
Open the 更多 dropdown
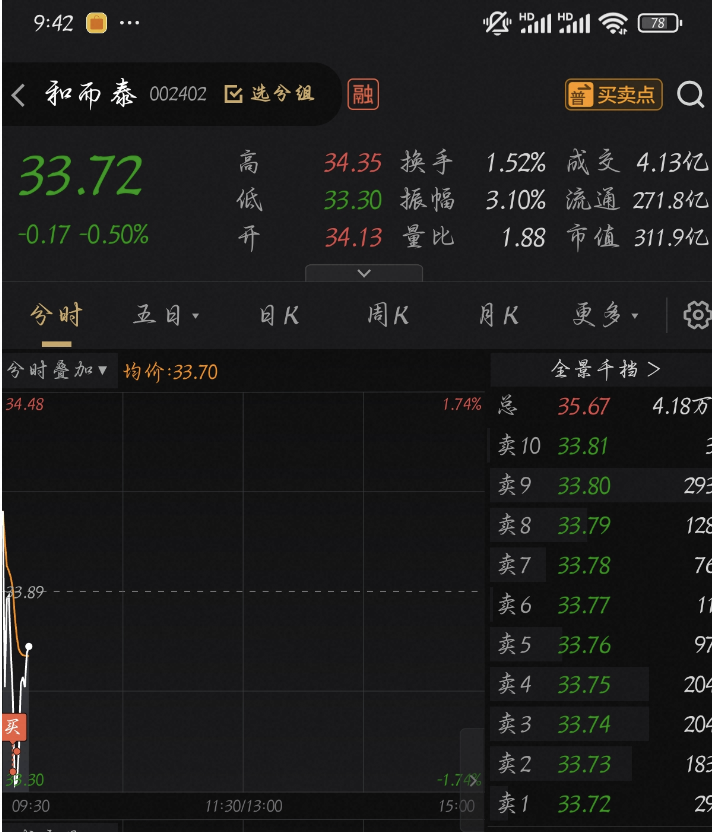pos(605,315)
